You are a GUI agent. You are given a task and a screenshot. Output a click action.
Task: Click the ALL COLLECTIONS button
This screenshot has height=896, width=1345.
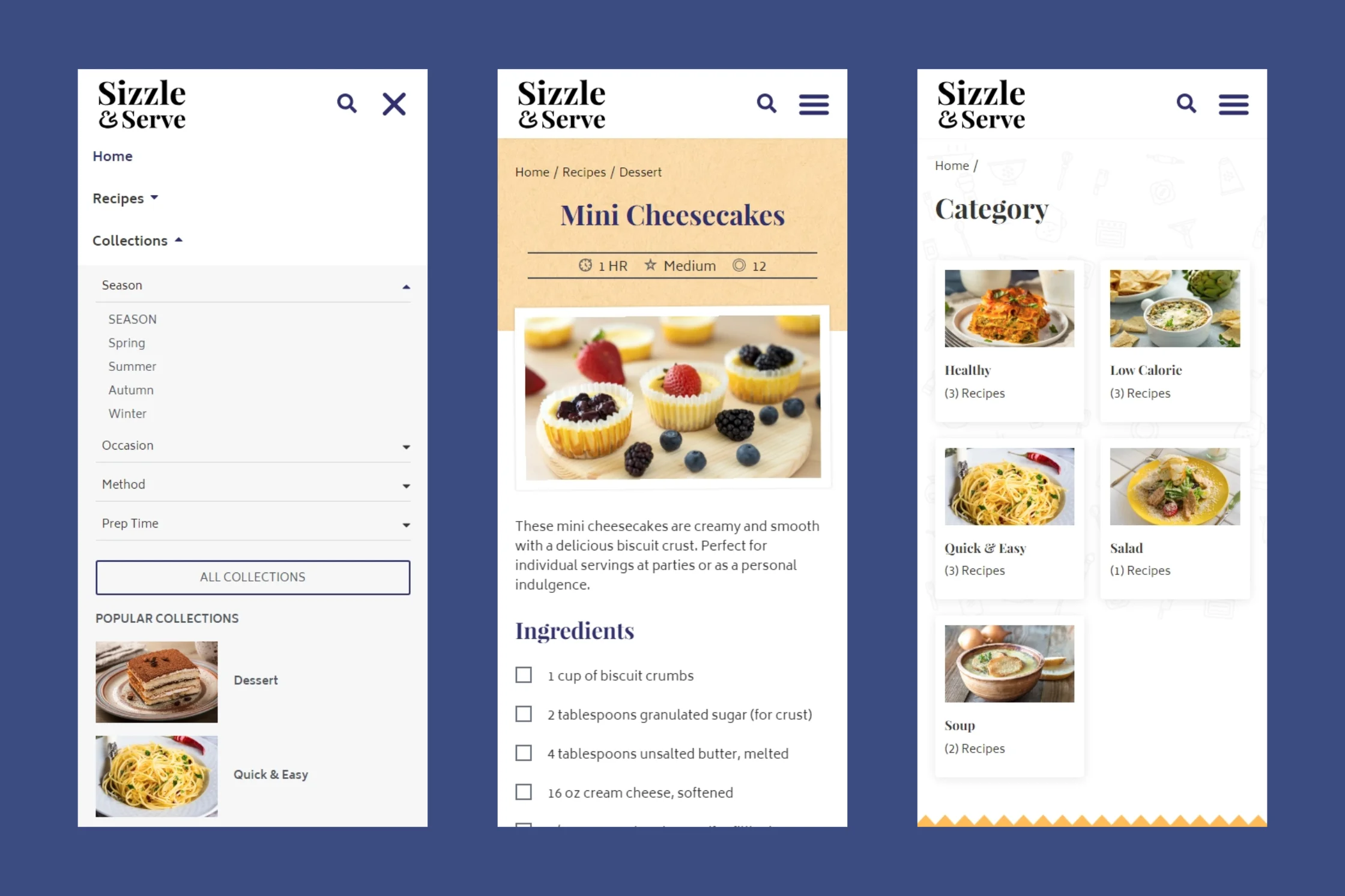pyautogui.click(x=252, y=577)
